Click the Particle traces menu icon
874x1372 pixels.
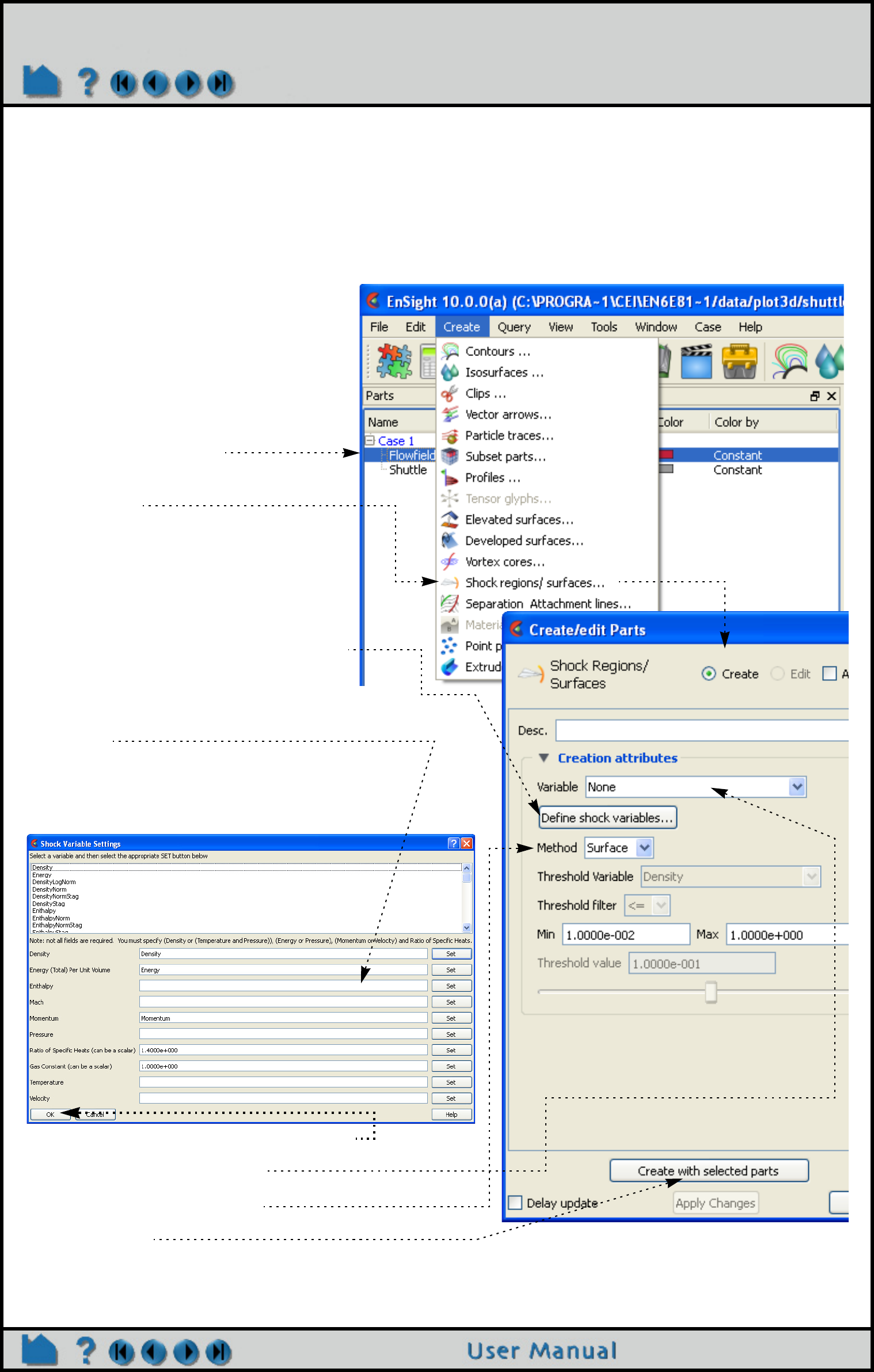coord(449,436)
